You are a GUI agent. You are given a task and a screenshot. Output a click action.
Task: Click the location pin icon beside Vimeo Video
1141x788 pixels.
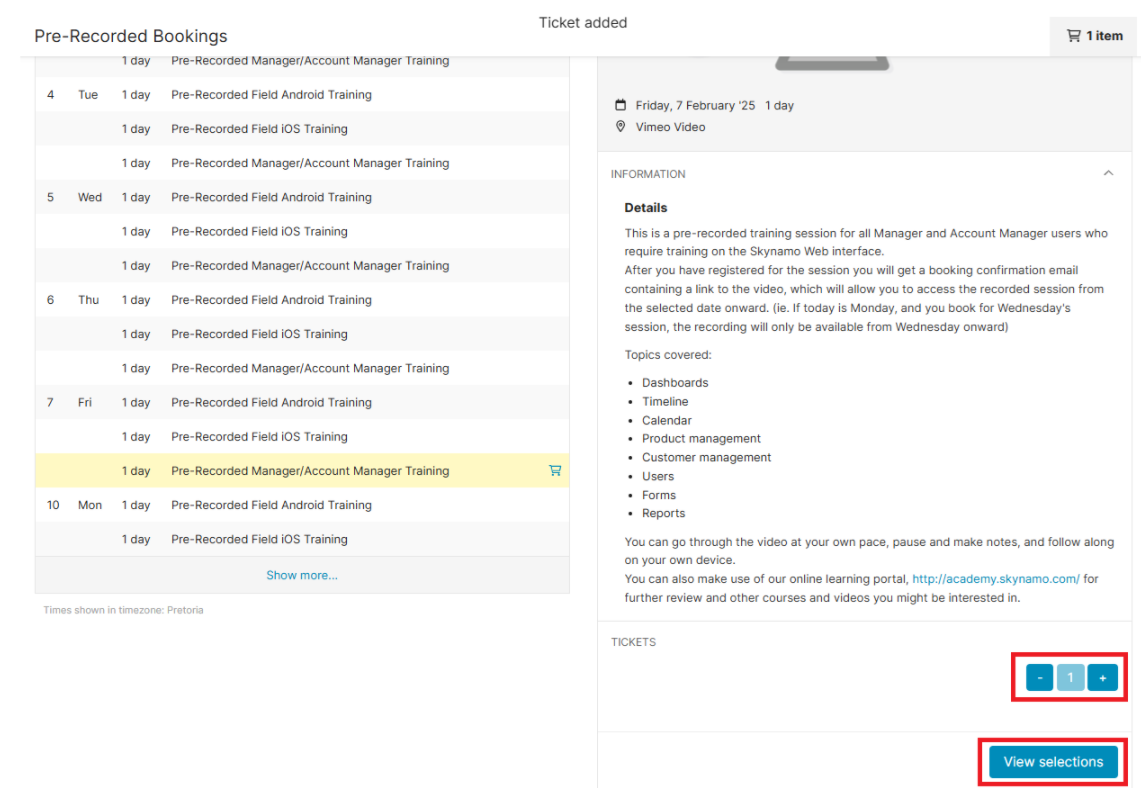621,127
